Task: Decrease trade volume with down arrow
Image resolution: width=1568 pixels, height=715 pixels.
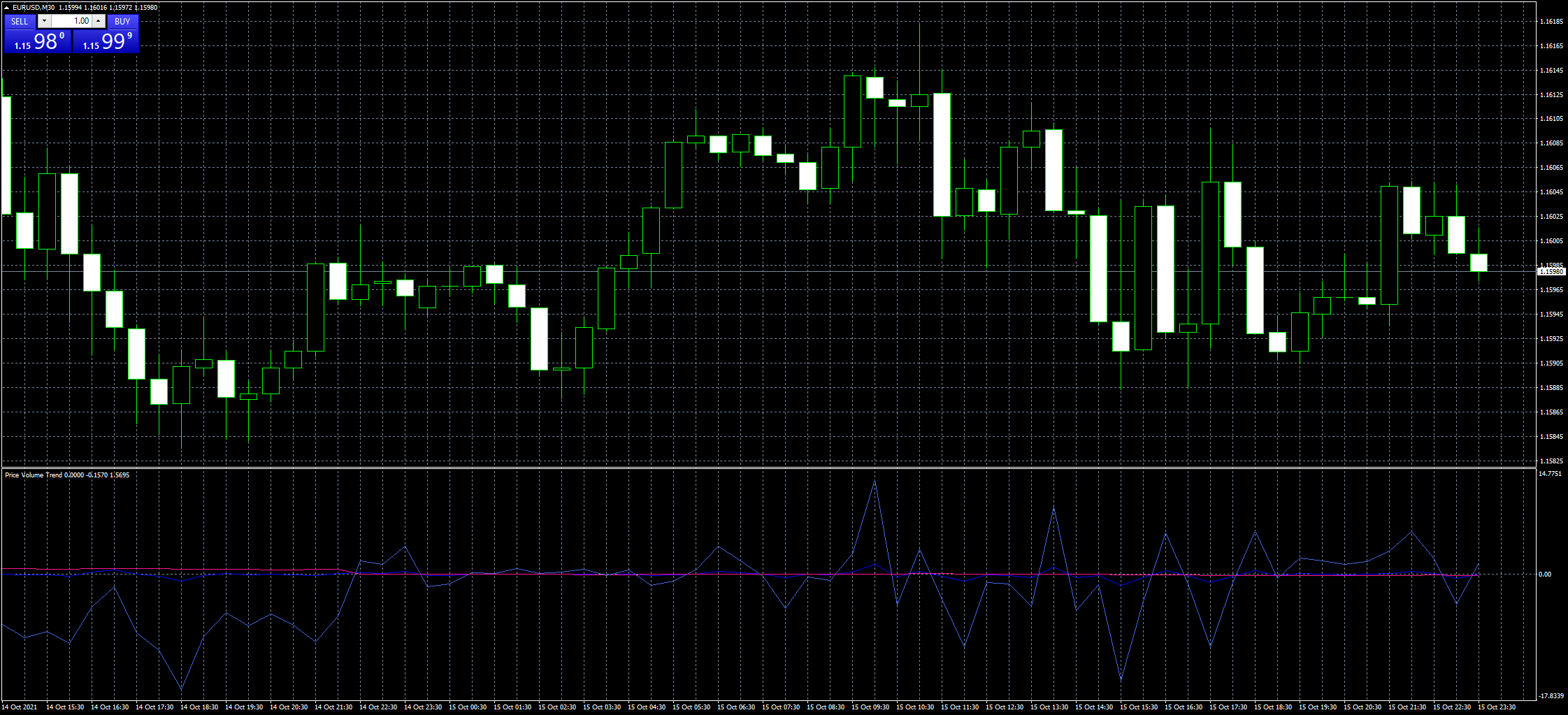Action: click(x=44, y=21)
